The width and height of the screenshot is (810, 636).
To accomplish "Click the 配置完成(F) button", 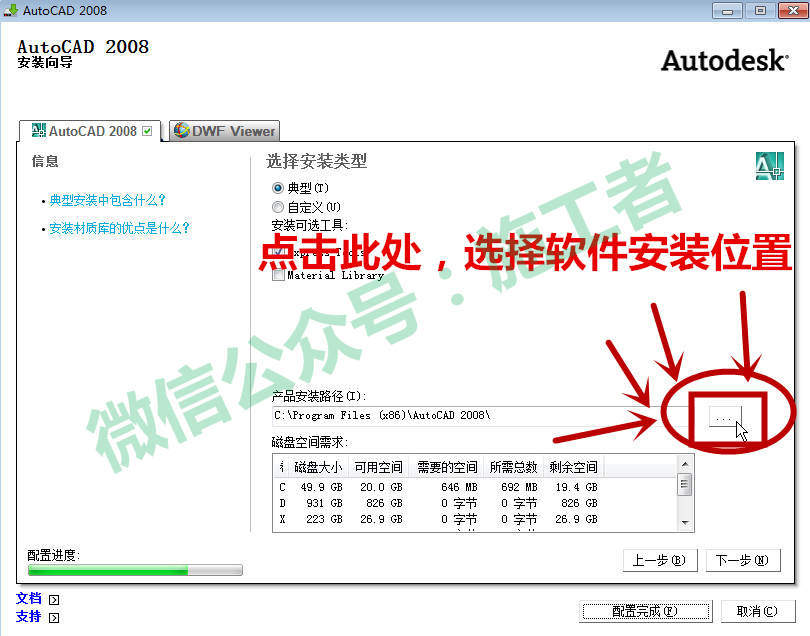I will [x=646, y=612].
